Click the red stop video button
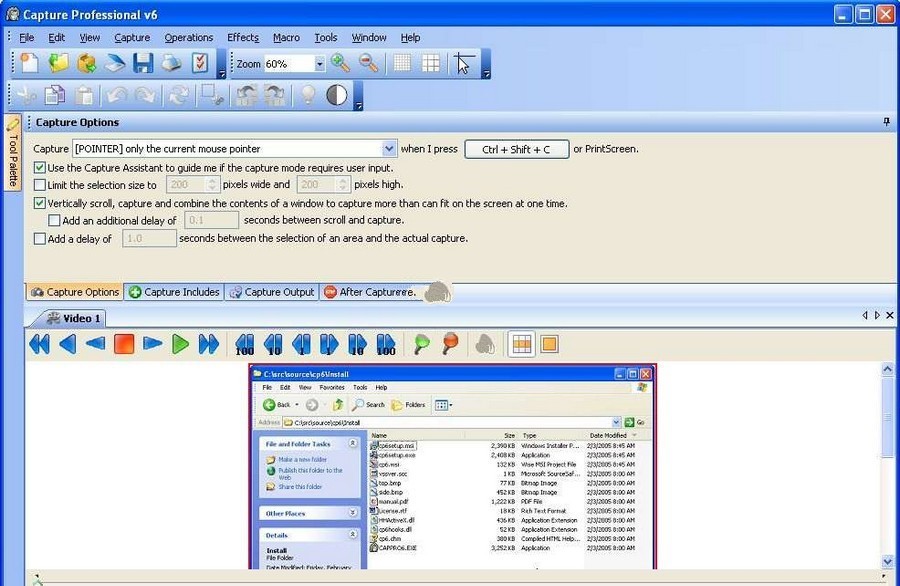The image size is (900, 586). point(124,344)
